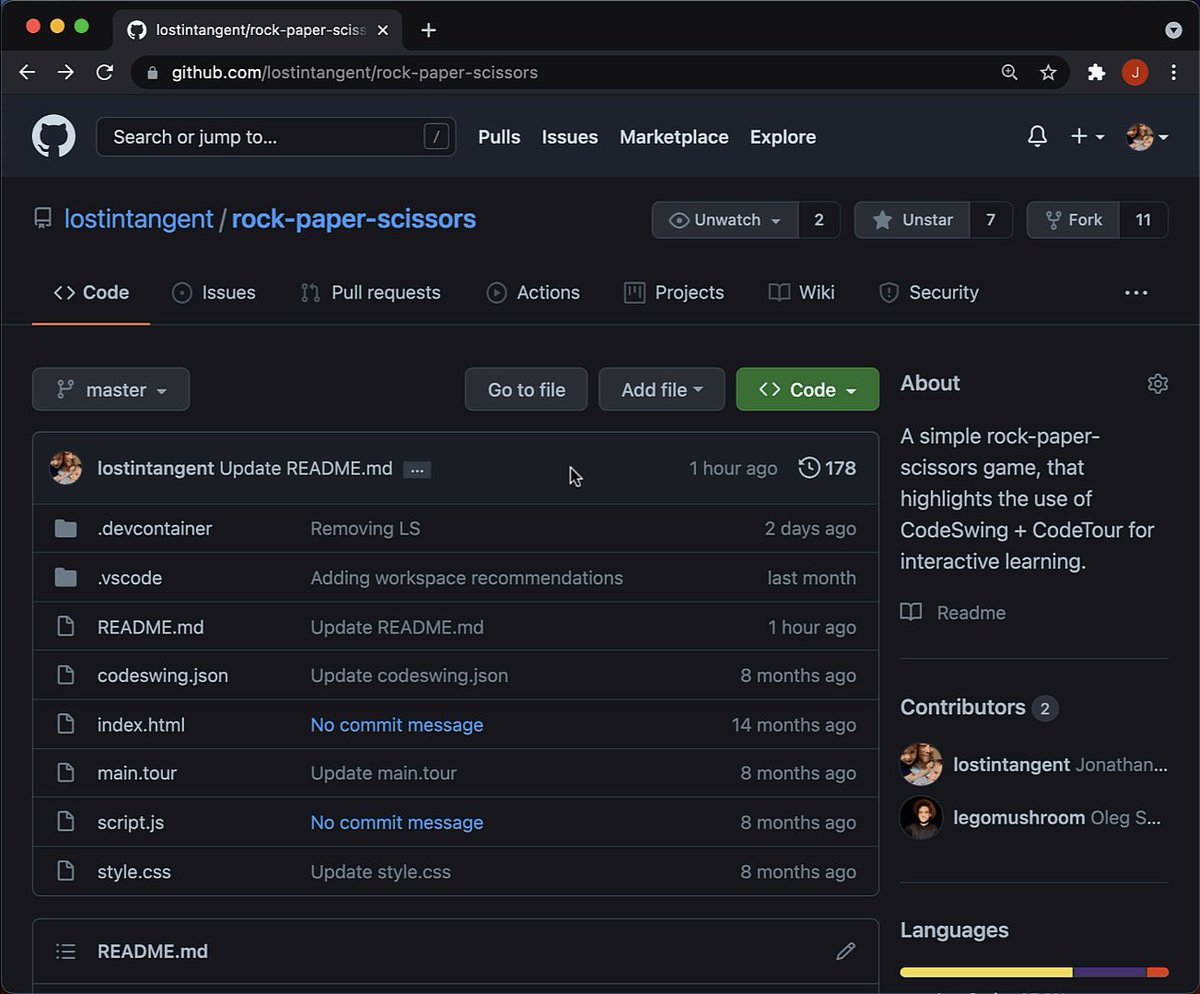The width and height of the screenshot is (1200, 994).
Task: View the 178 commits history
Action: (827, 468)
